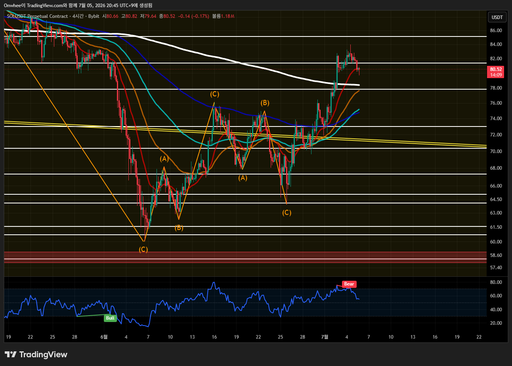Click the red Bear divergence label on RSI
Viewport: 512px width, 366px height.
pos(349,284)
